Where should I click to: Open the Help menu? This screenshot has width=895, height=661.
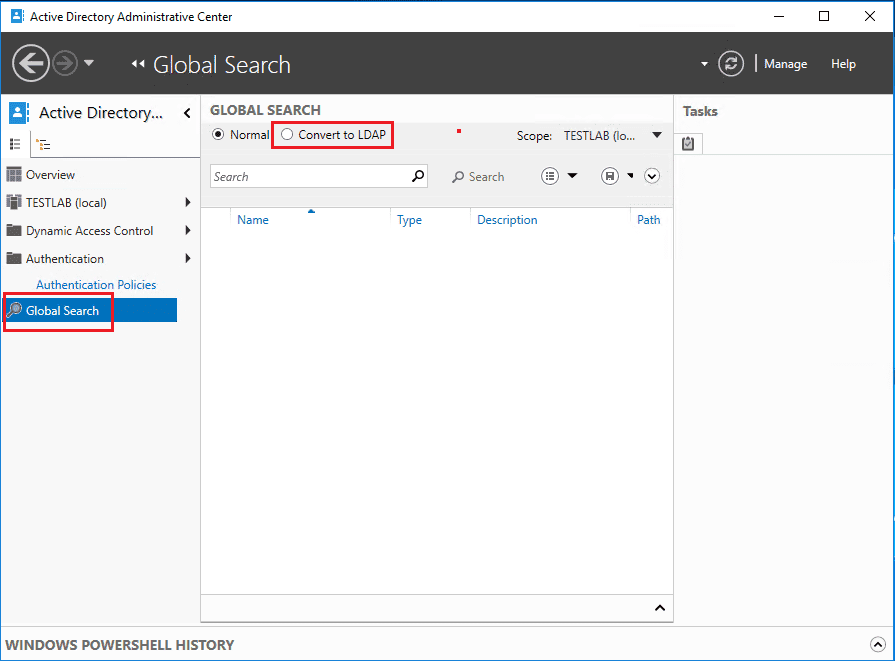(x=843, y=64)
